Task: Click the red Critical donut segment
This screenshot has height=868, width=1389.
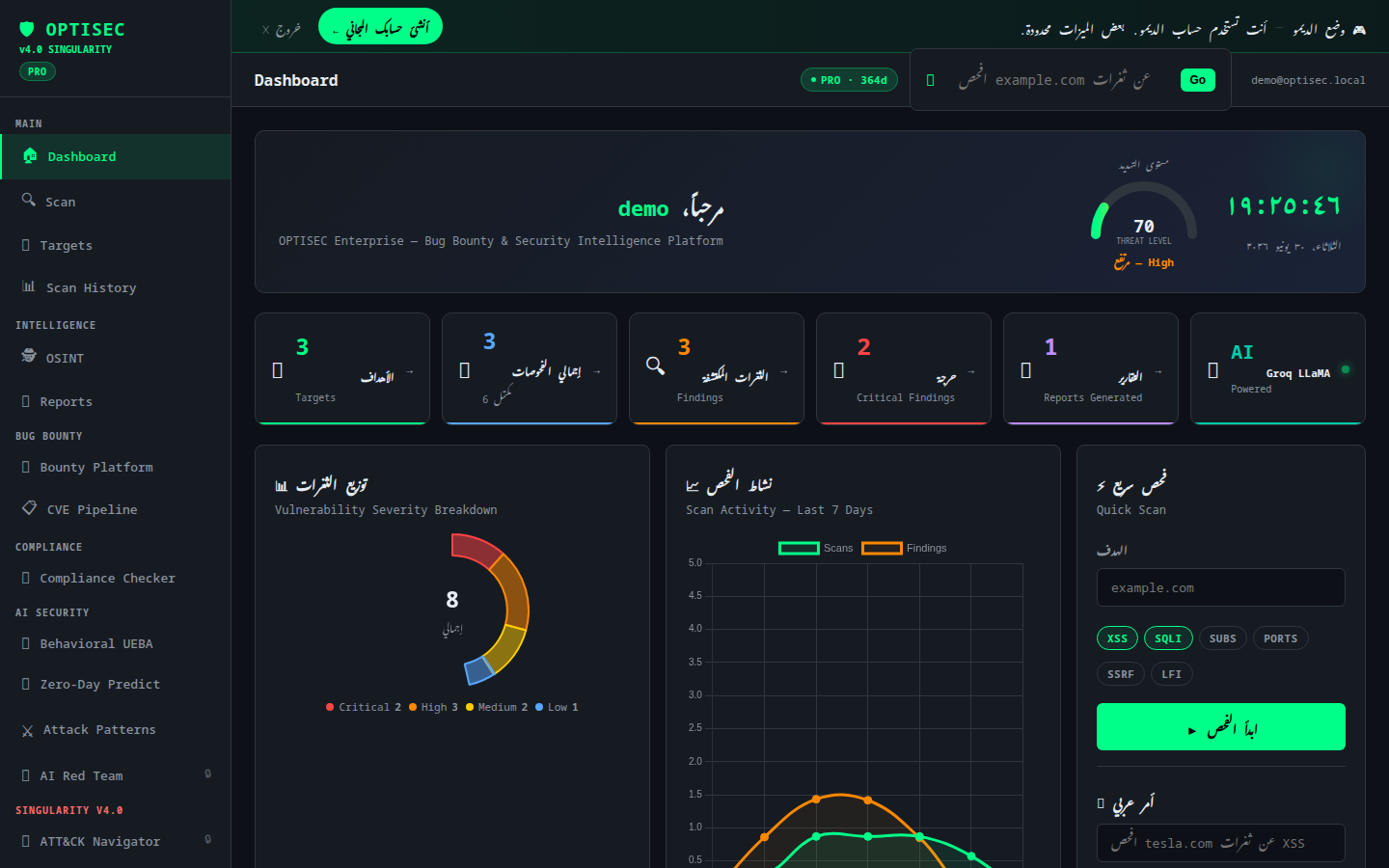Action: (476, 551)
